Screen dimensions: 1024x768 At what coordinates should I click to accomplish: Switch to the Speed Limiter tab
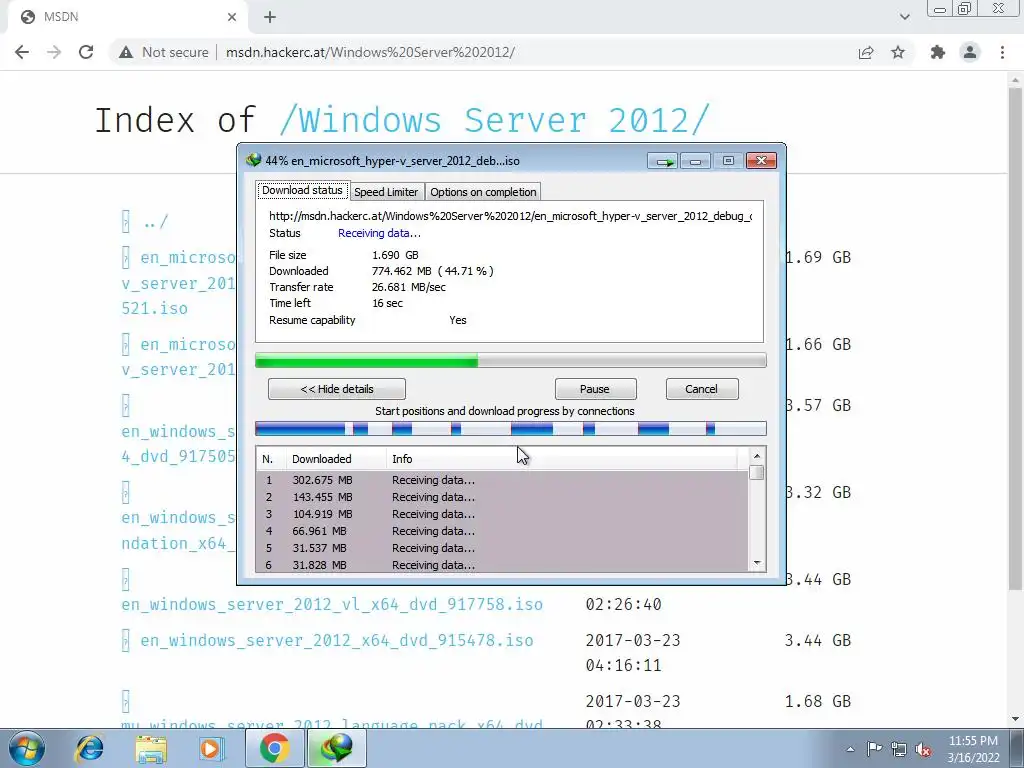pos(386,192)
